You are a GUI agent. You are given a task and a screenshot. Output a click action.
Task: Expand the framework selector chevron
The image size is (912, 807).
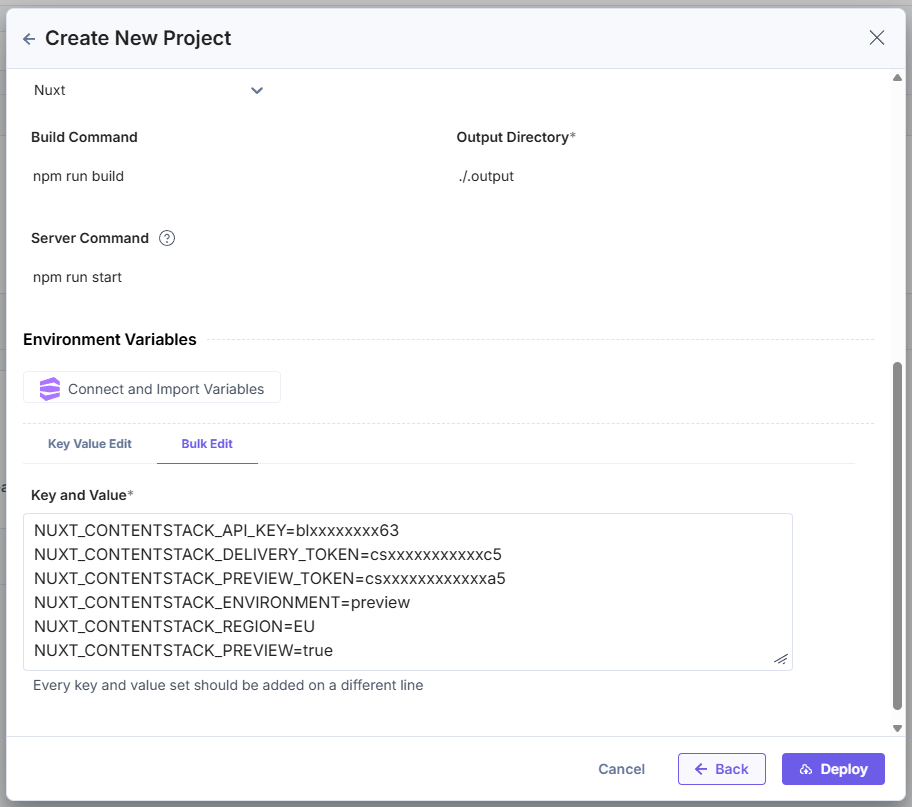point(257,90)
